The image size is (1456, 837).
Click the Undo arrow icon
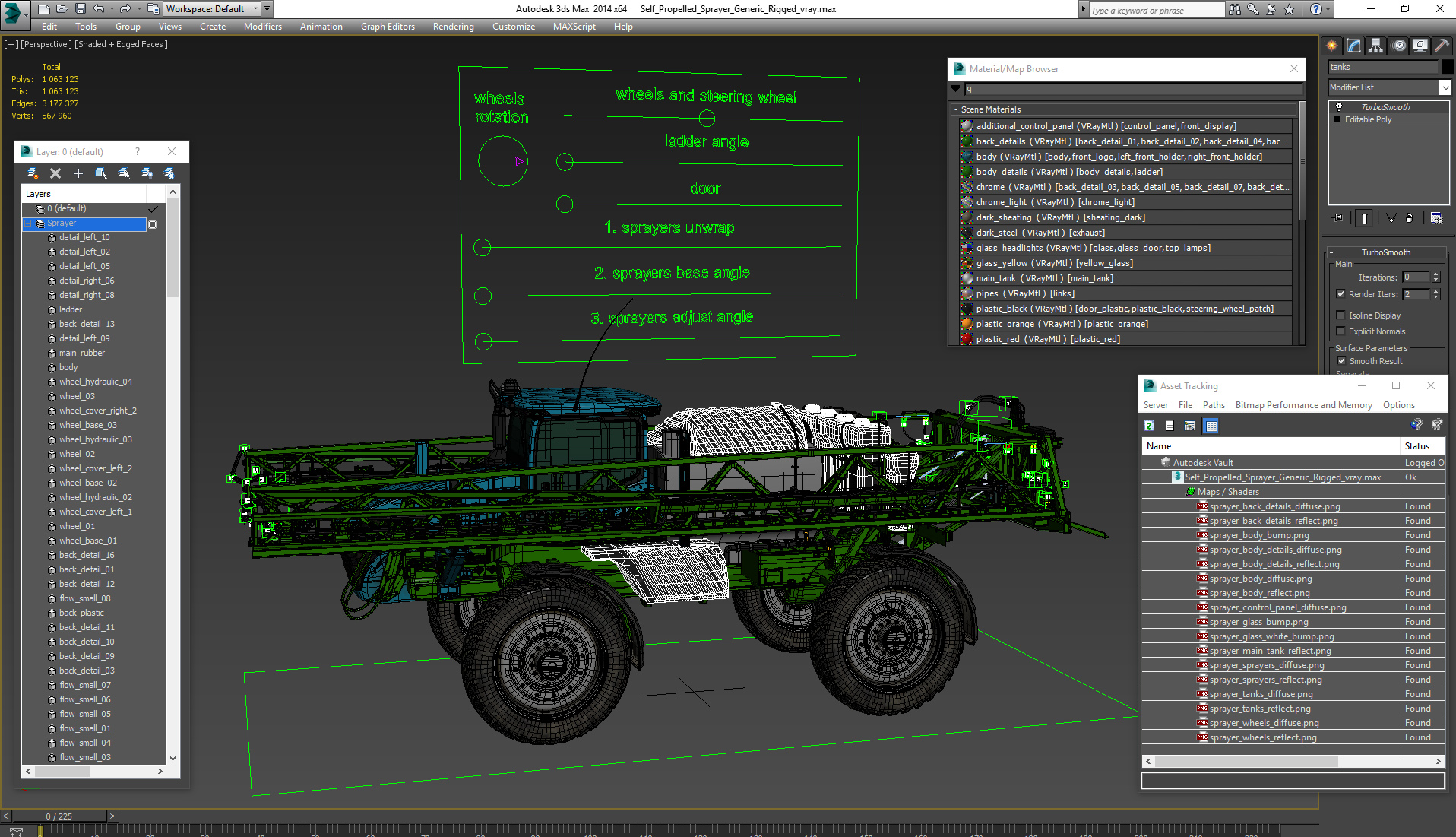[98, 9]
